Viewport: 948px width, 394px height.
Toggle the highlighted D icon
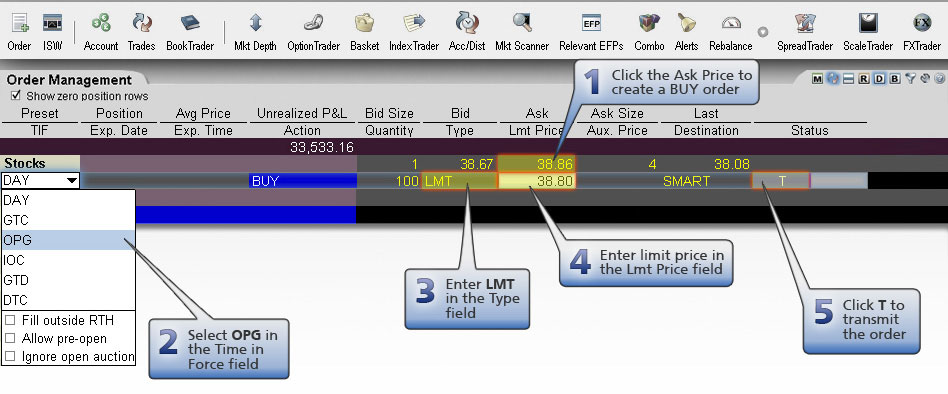(x=879, y=79)
